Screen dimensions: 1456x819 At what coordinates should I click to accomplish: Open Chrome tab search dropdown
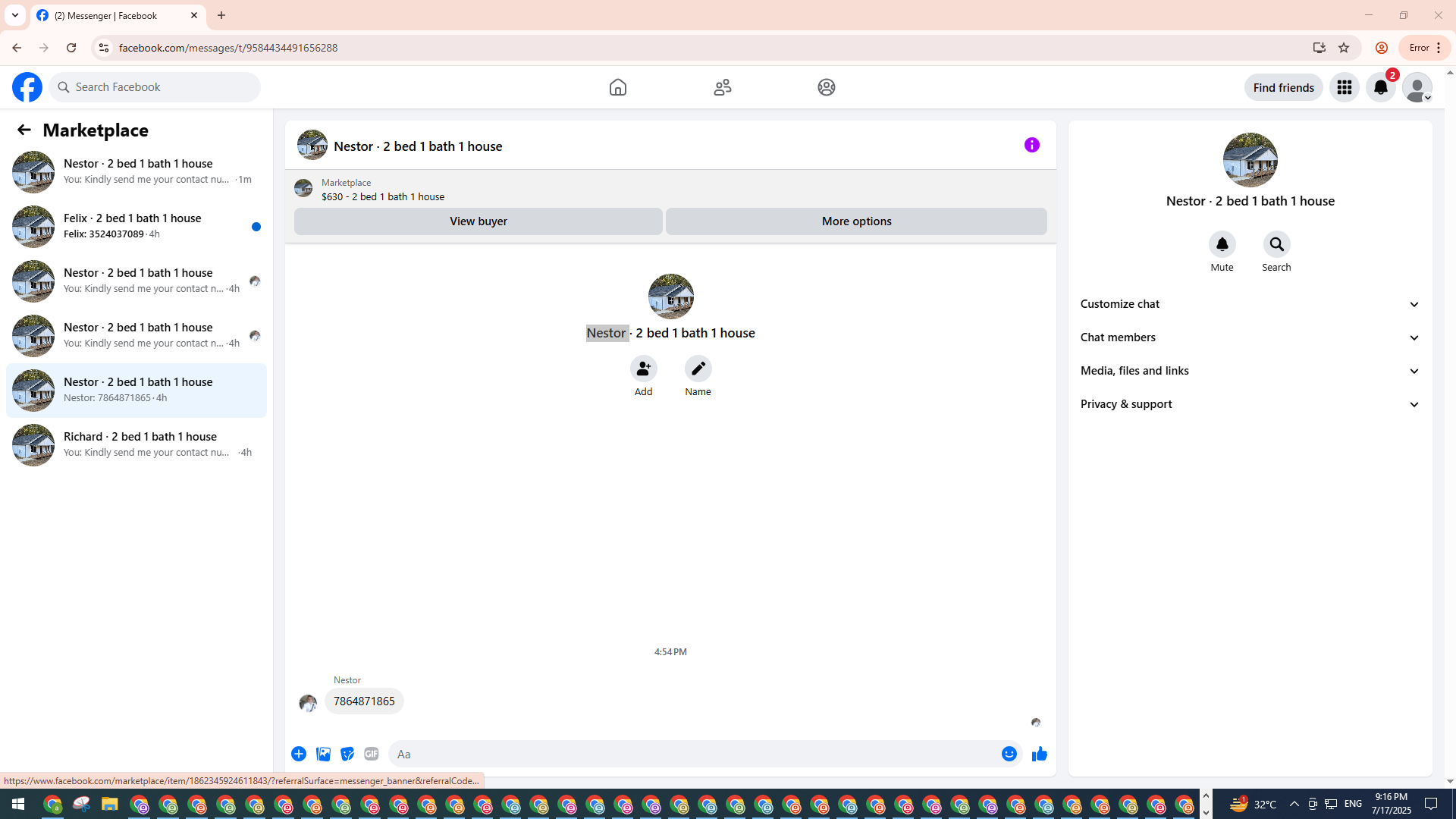15,15
